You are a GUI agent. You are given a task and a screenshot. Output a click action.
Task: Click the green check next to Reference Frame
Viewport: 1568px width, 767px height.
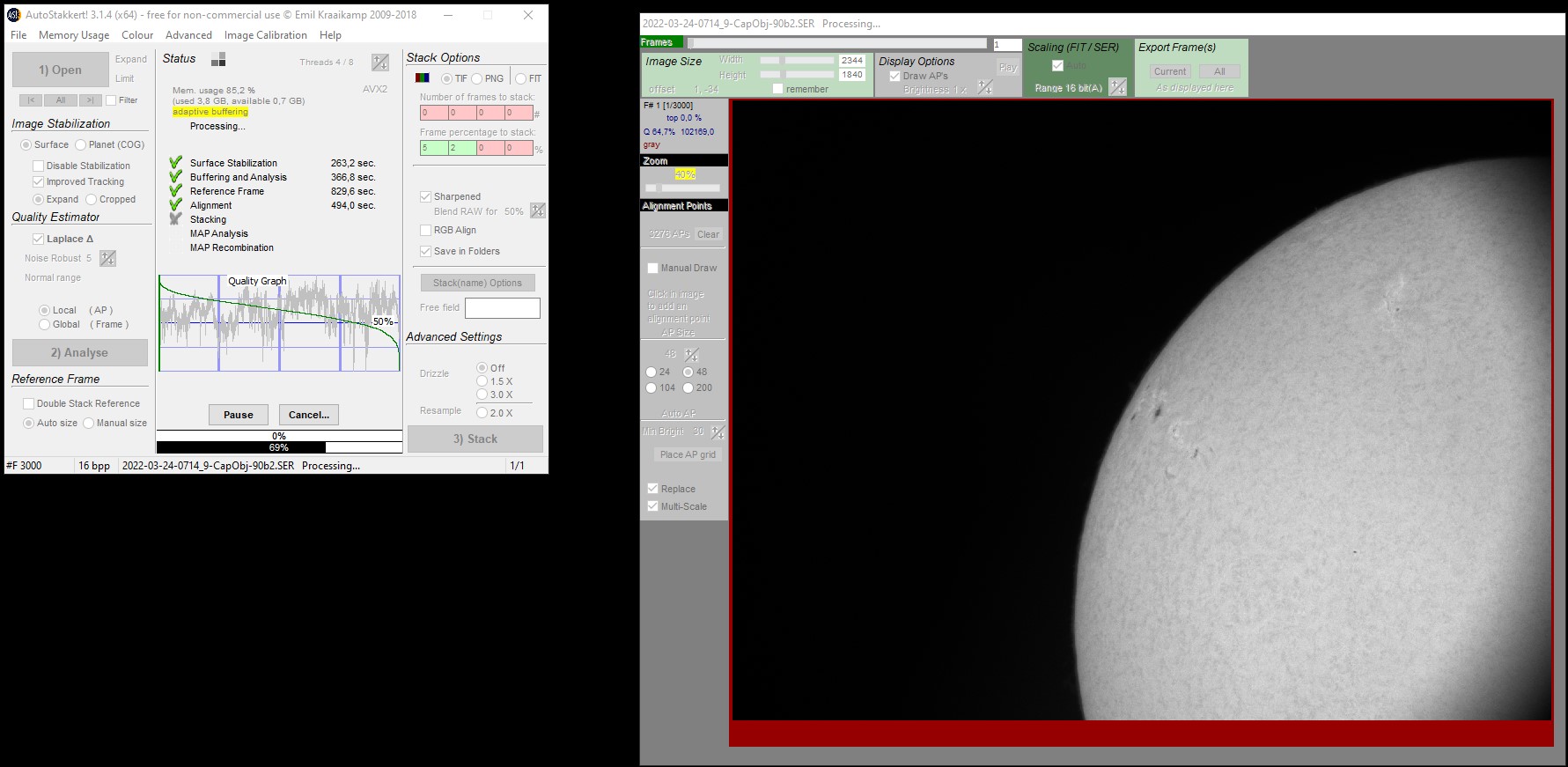175,190
